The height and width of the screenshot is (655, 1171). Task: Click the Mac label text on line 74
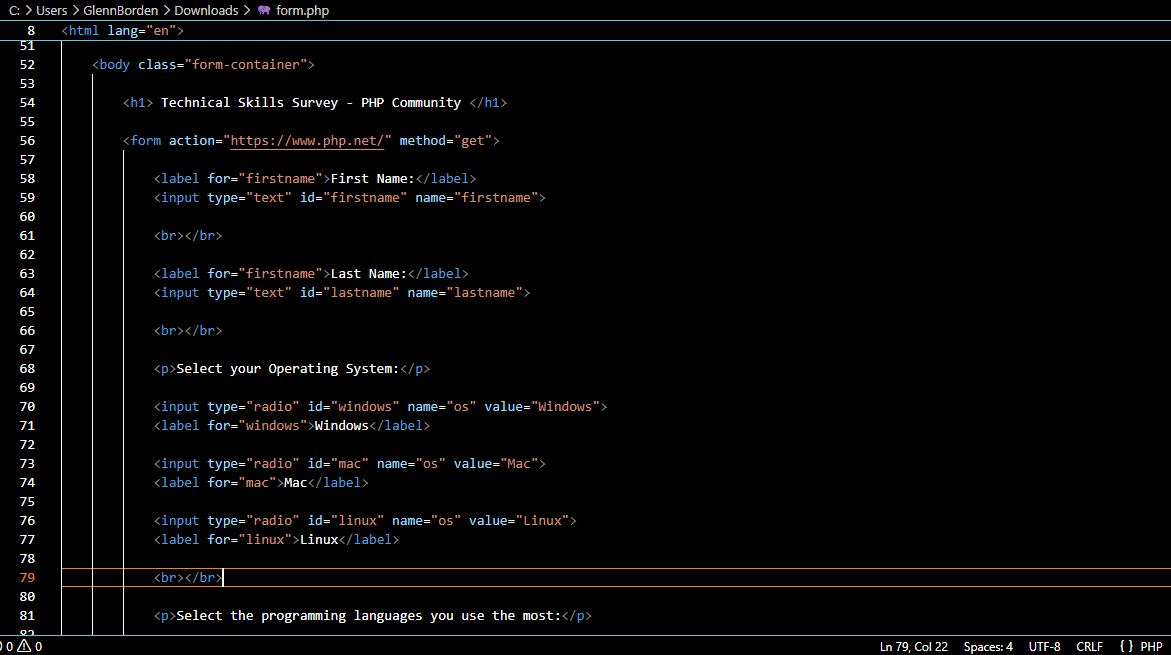point(296,482)
